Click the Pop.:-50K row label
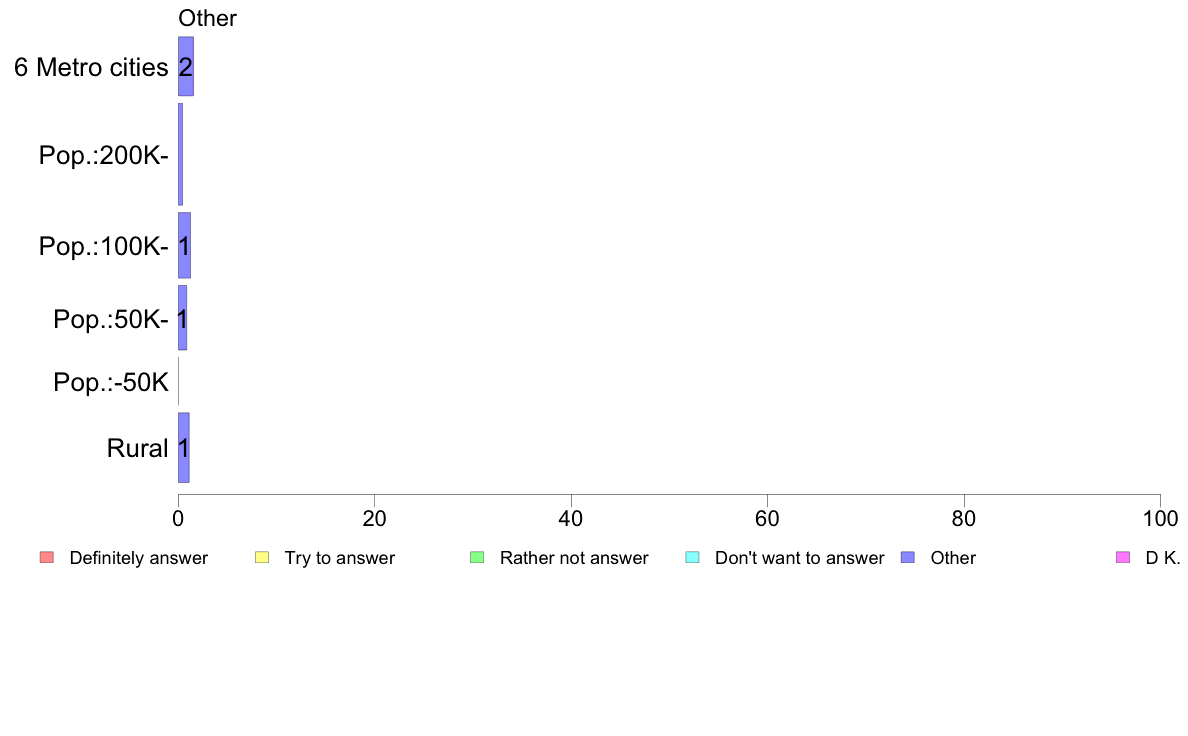 [111, 382]
